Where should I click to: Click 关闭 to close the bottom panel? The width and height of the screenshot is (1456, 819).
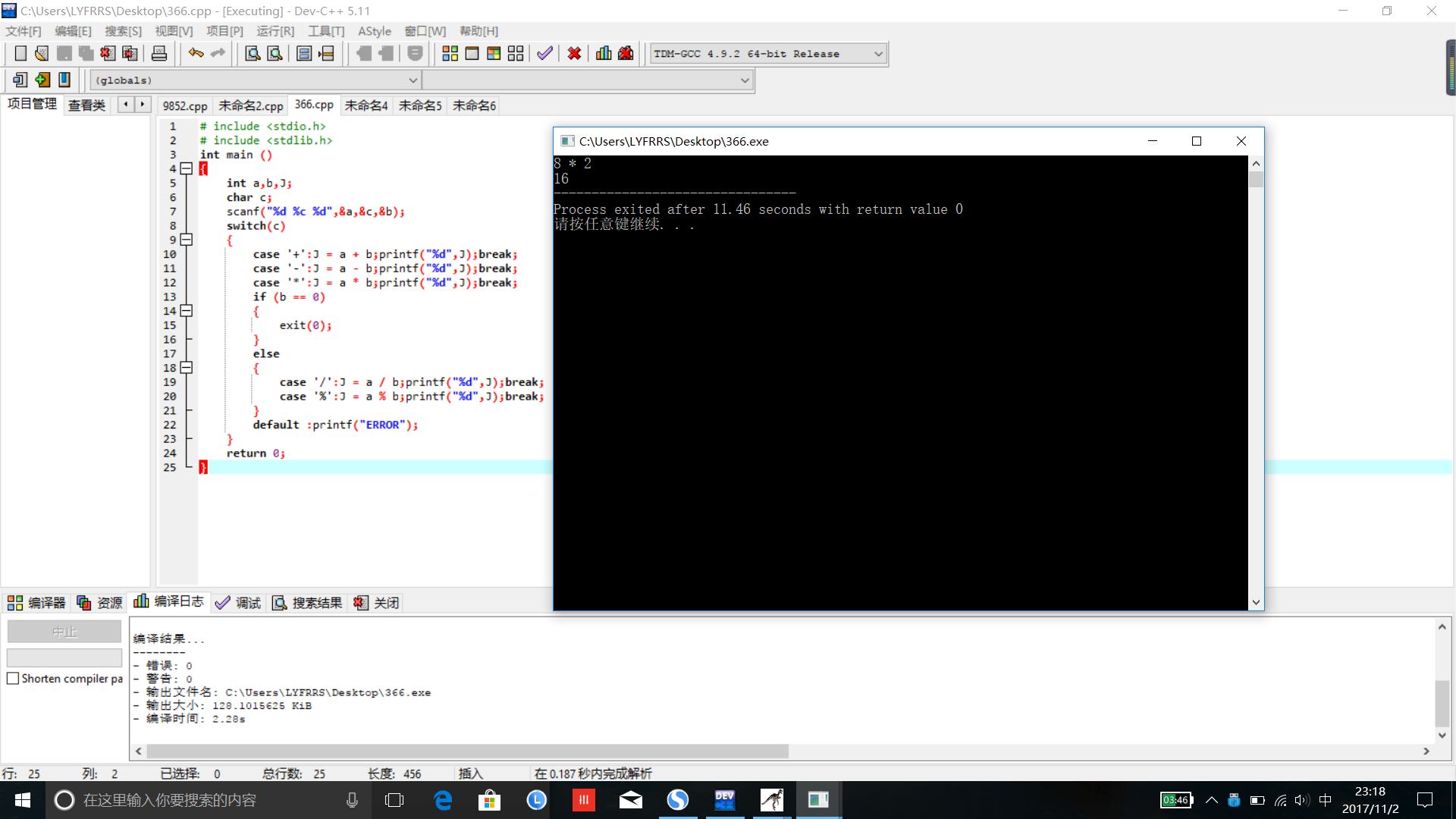pos(377,603)
